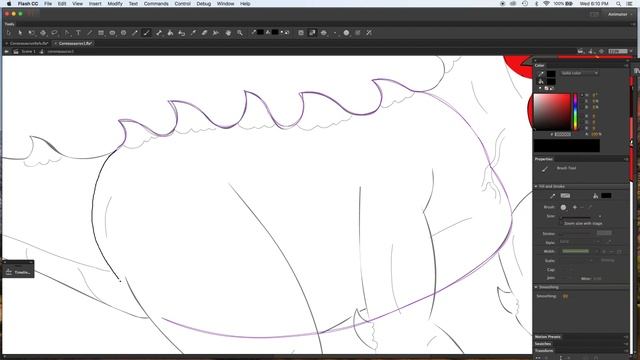Select the Line tool
Screen dimensions: 640x360
89,33
